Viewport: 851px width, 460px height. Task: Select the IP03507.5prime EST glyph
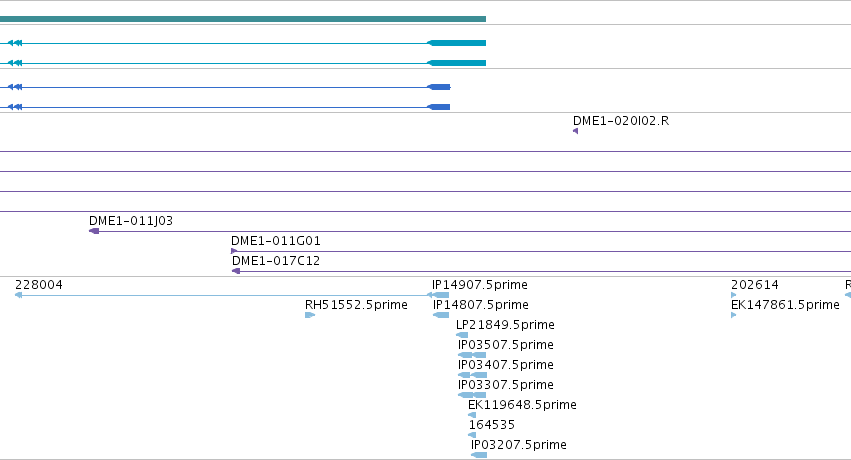tap(472, 355)
